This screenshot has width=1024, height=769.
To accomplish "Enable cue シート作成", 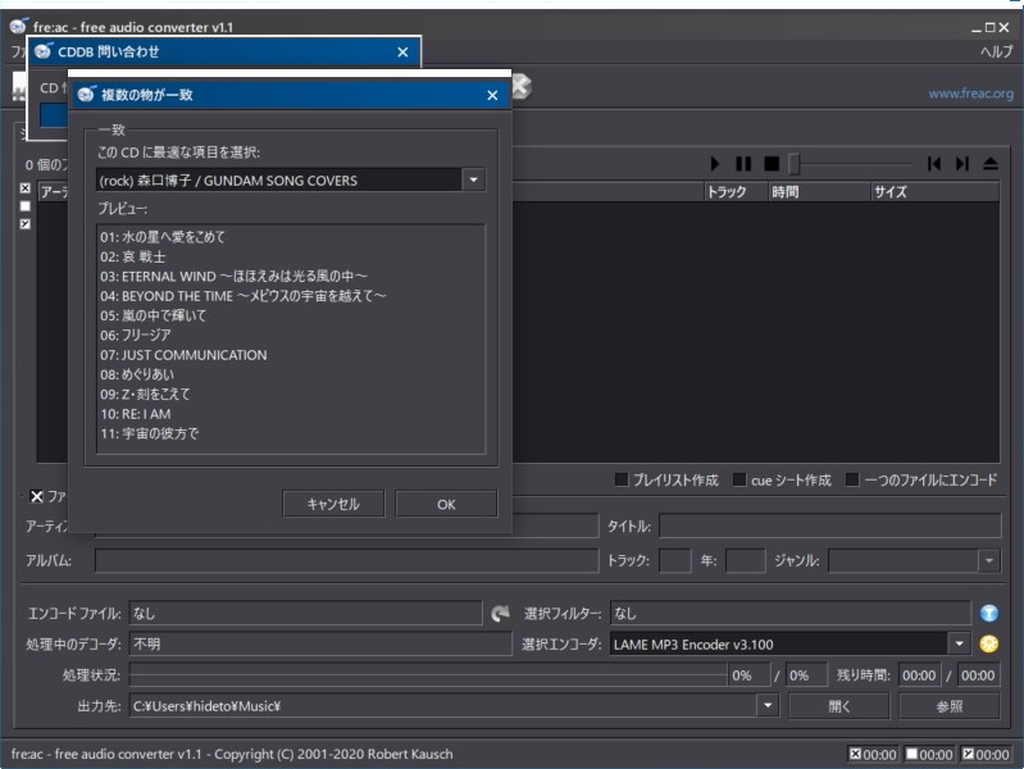I will 738,480.
